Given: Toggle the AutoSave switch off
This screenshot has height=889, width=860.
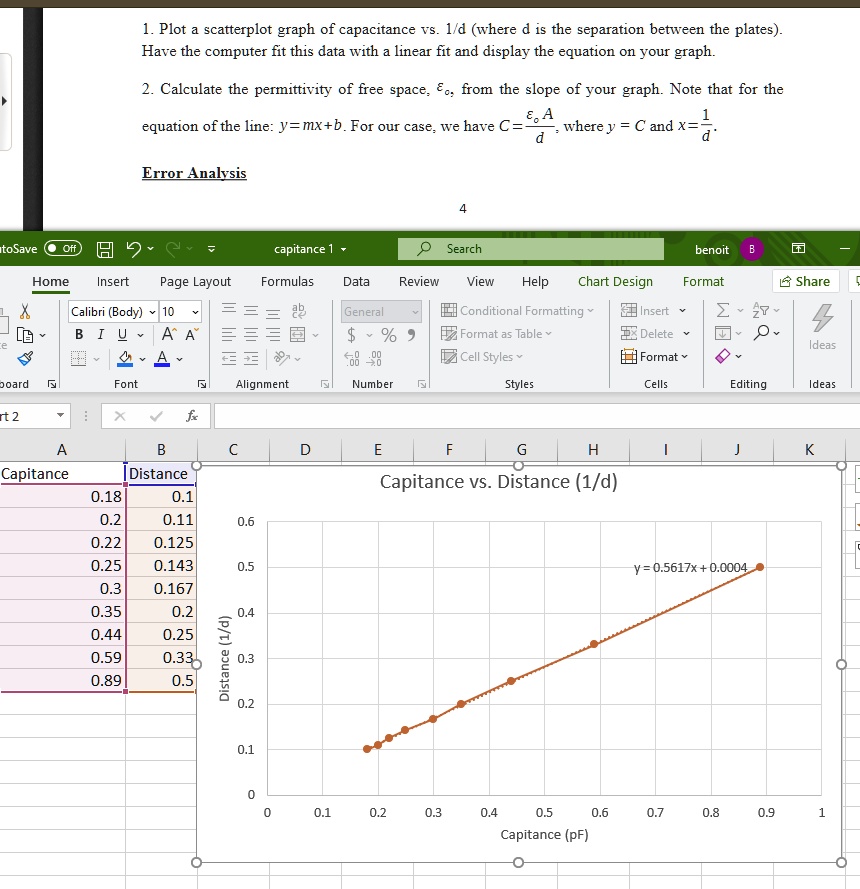Looking at the screenshot, I should 62,249.
